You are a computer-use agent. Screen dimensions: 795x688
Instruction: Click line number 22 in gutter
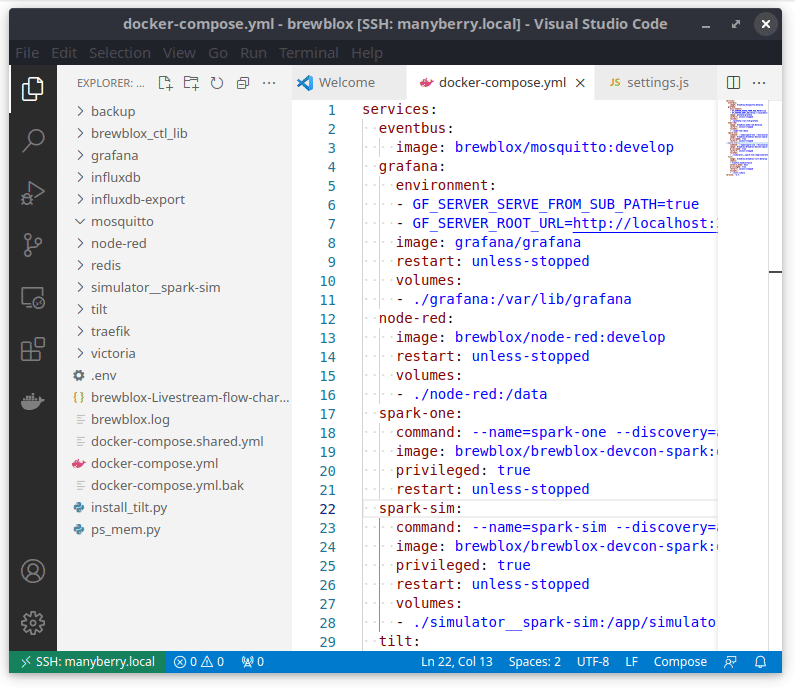pyautogui.click(x=328, y=509)
